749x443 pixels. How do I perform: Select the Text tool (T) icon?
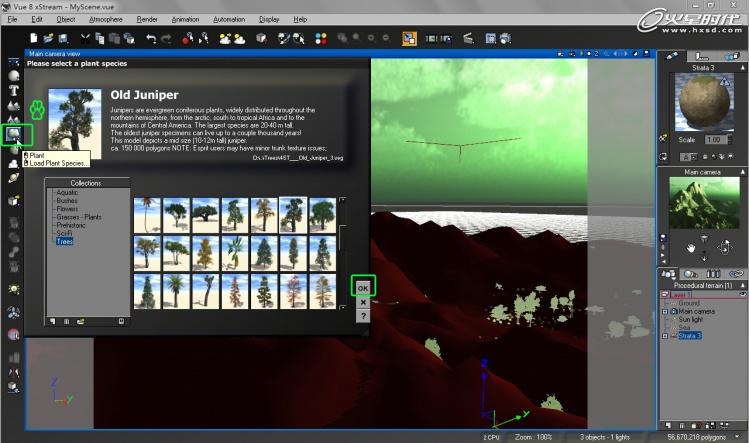coord(14,90)
